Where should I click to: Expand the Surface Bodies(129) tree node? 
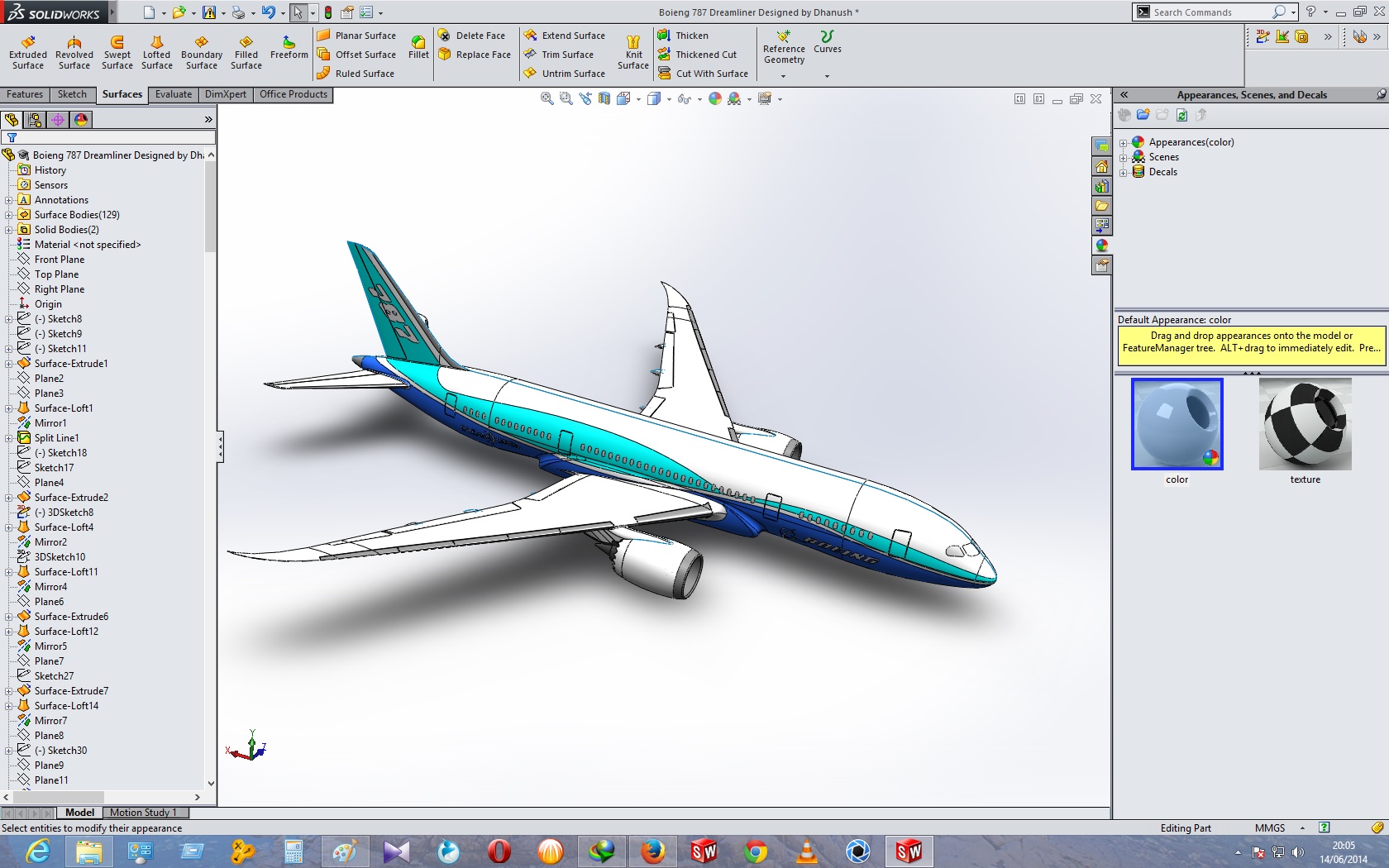[x=7, y=214]
